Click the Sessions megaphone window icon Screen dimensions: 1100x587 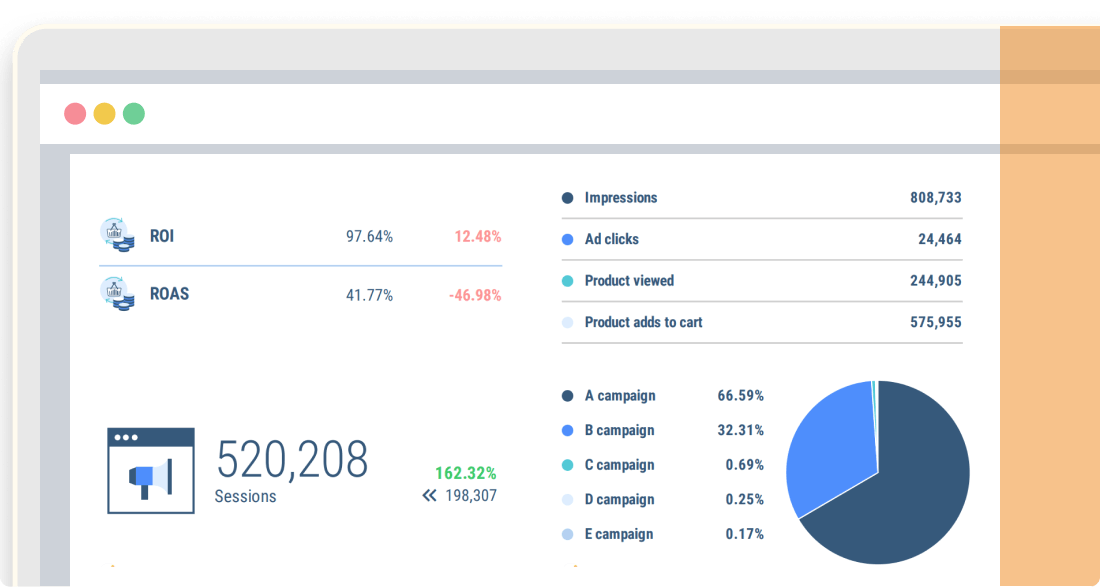[151, 471]
